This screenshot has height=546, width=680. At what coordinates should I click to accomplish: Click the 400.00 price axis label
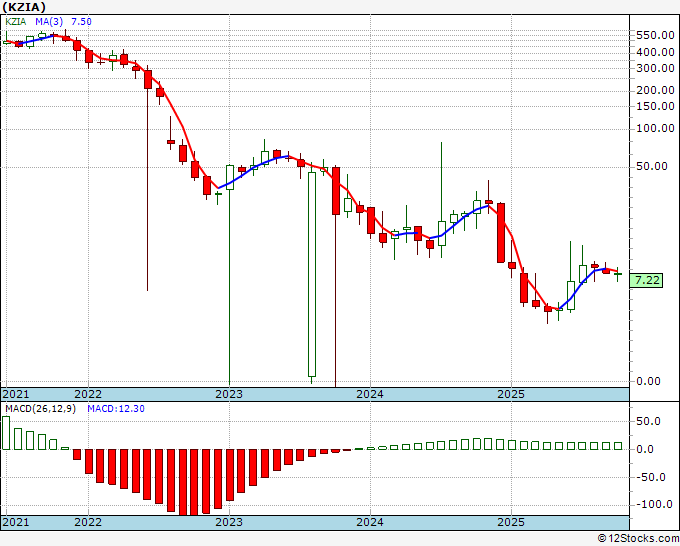[x=655, y=52]
